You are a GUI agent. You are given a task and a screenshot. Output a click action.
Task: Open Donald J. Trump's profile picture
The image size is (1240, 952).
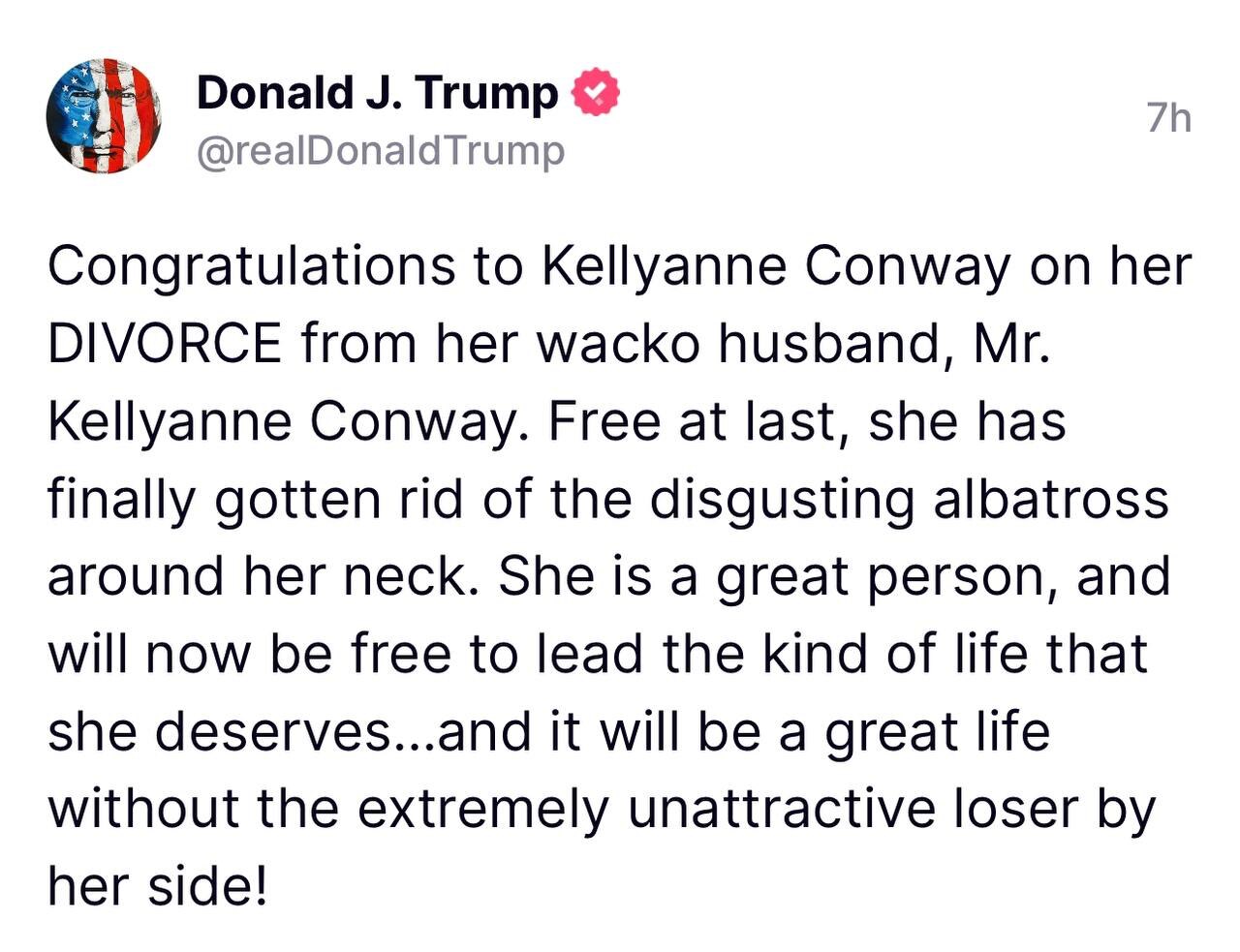[103, 115]
